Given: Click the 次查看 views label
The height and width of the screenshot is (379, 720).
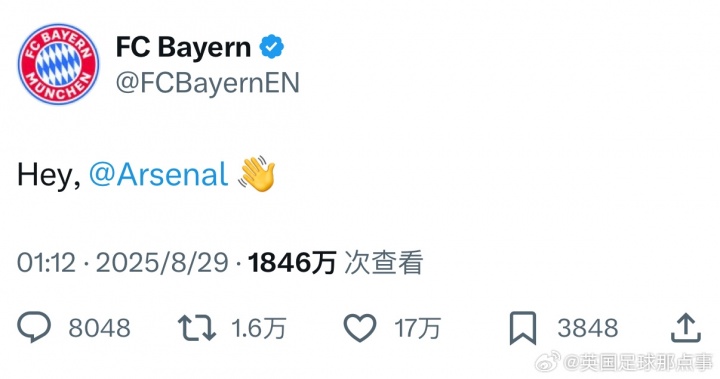Looking at the screenshot, I should [x=383, y=263].
